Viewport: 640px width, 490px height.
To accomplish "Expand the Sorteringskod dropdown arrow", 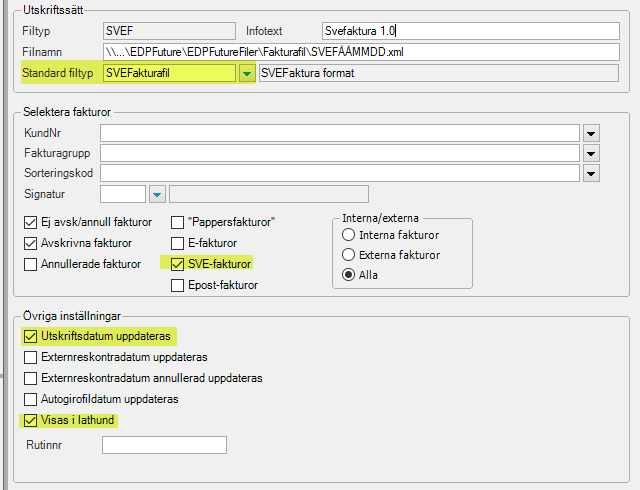I will pyautogui.click(x=591, y=174).
